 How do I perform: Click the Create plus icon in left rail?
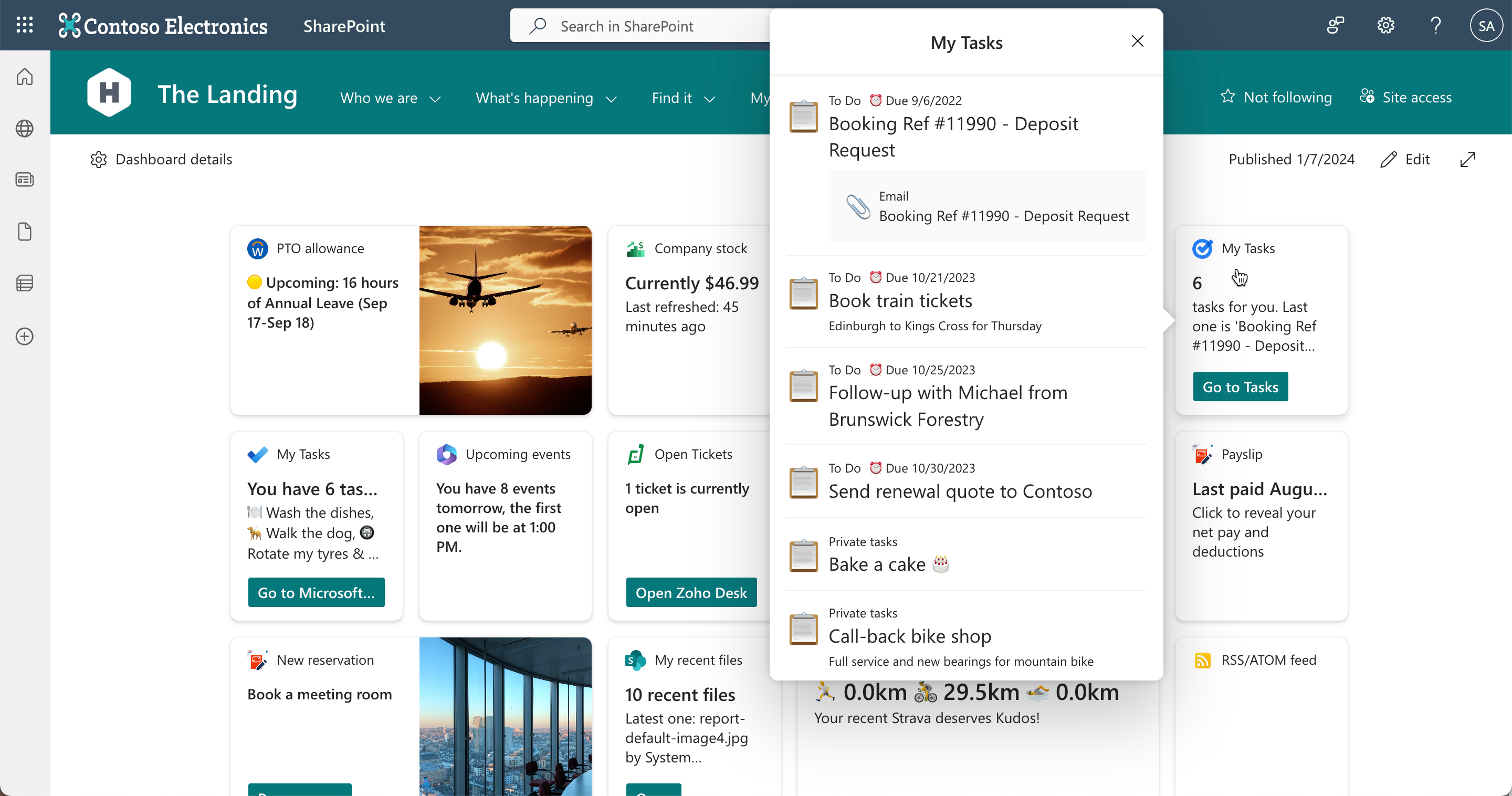(x=25, y=337)
